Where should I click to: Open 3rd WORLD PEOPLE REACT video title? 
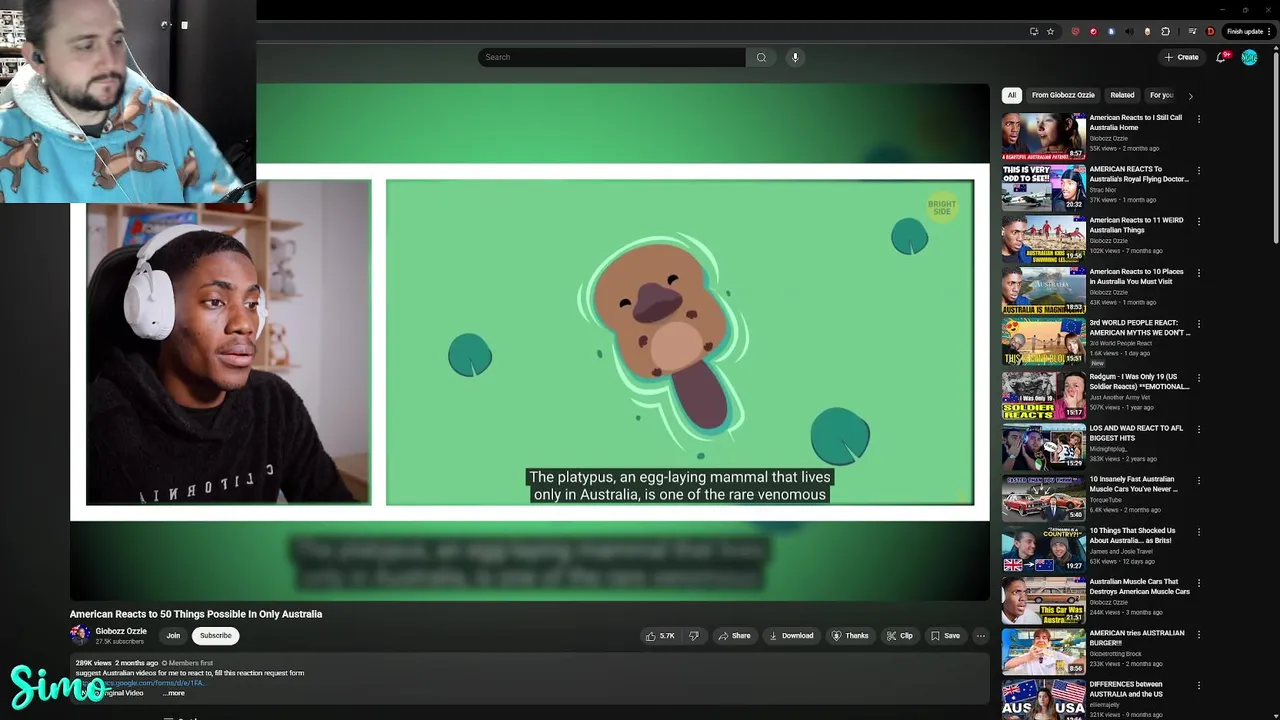pos(1140,328)
